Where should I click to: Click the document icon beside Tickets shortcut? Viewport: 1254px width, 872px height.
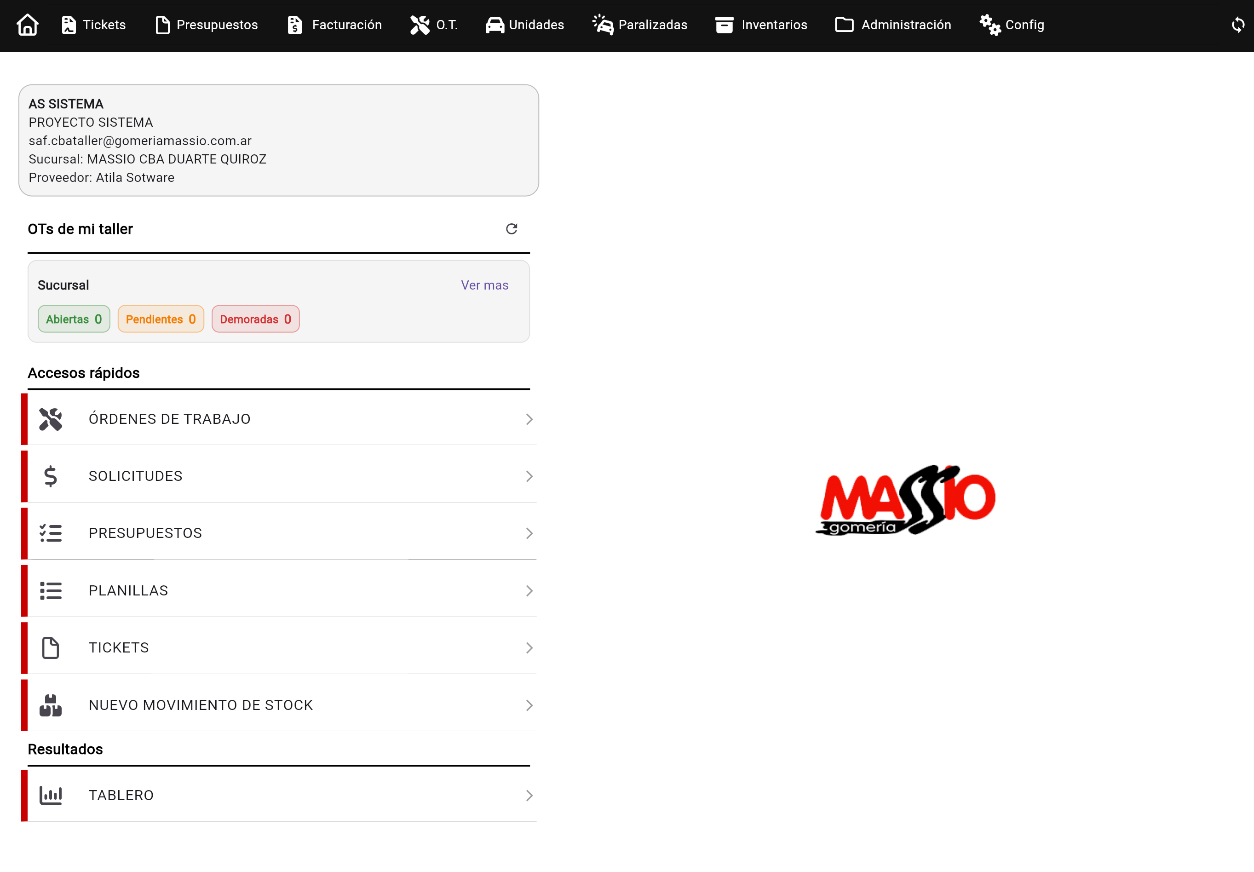pyautogui.click(x=51, y=648)
